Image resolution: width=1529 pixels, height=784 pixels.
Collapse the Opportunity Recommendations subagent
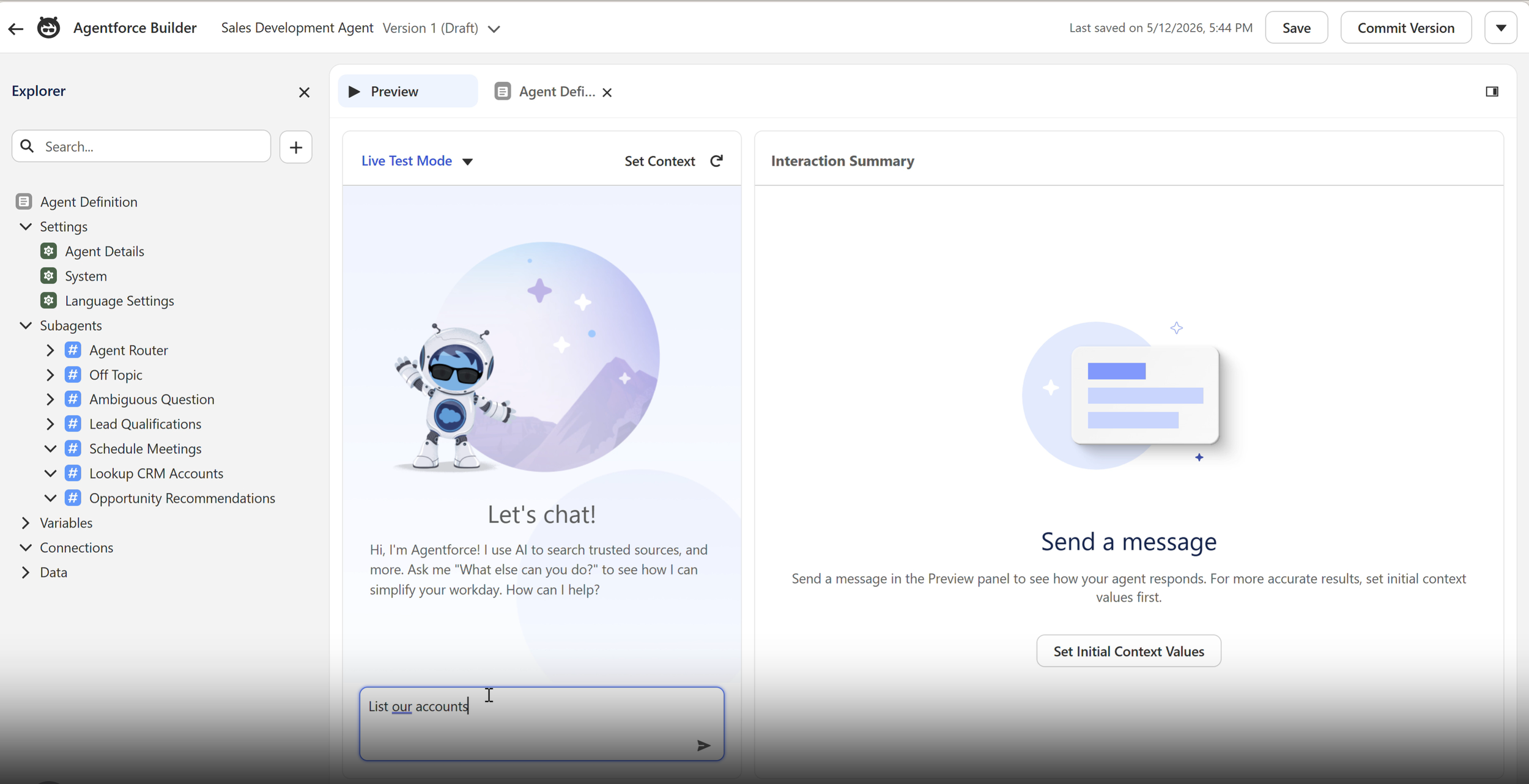pyautogui.click(x=50, y=498)
